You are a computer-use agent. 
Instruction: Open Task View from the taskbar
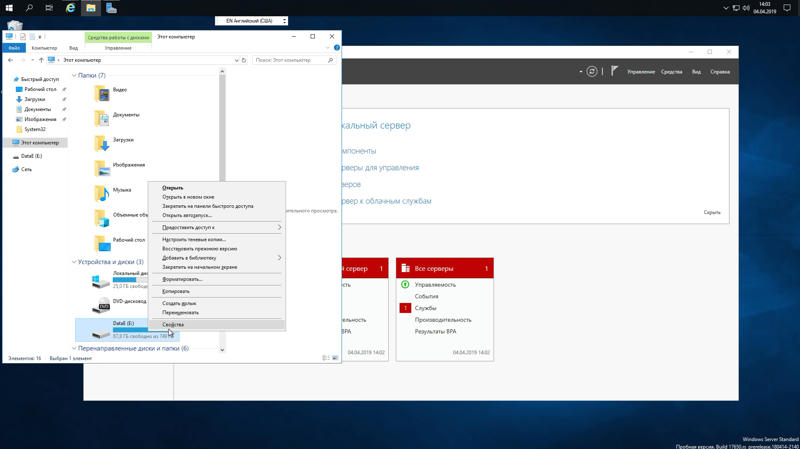(x=49, y=8)
